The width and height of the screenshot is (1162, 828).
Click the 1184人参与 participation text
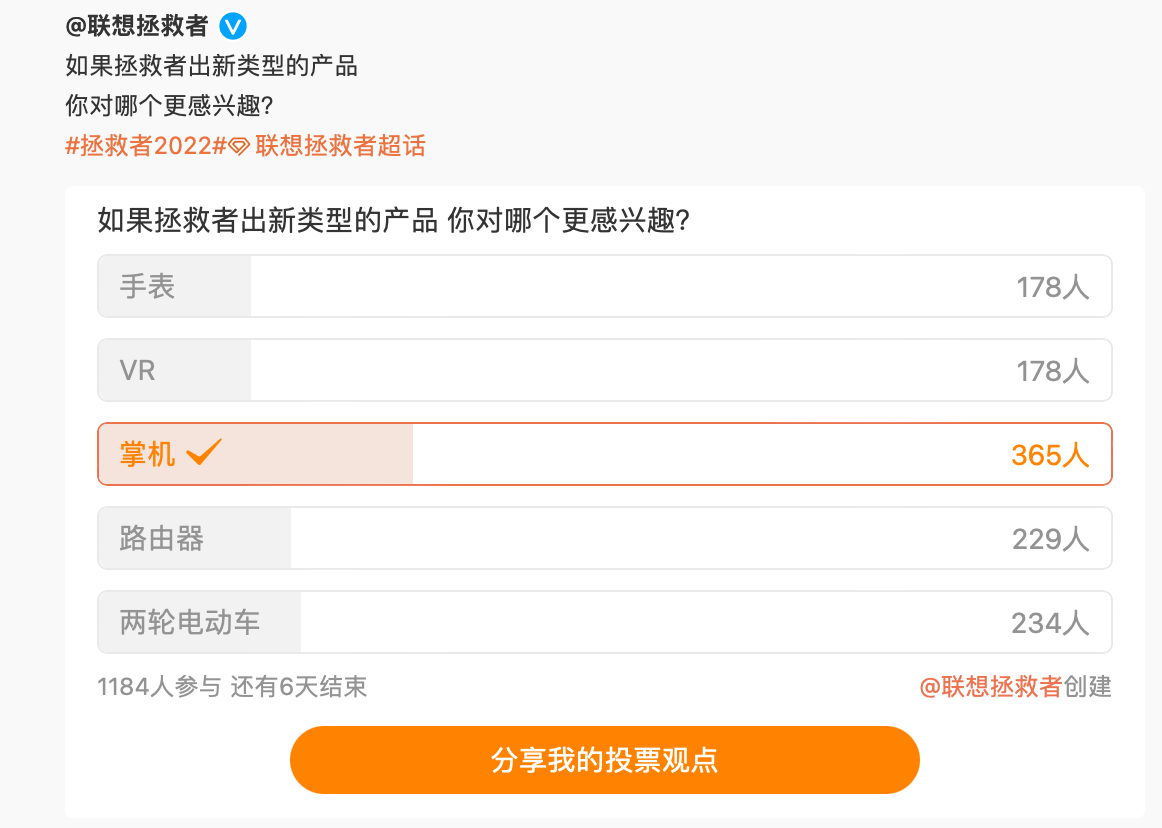tap(159, 687)
